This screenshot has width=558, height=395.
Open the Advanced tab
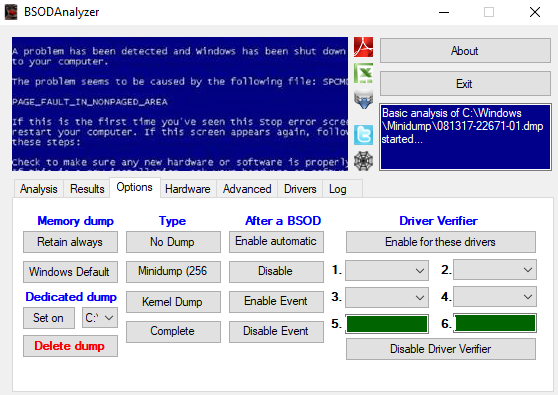click(x=247, y=189)
